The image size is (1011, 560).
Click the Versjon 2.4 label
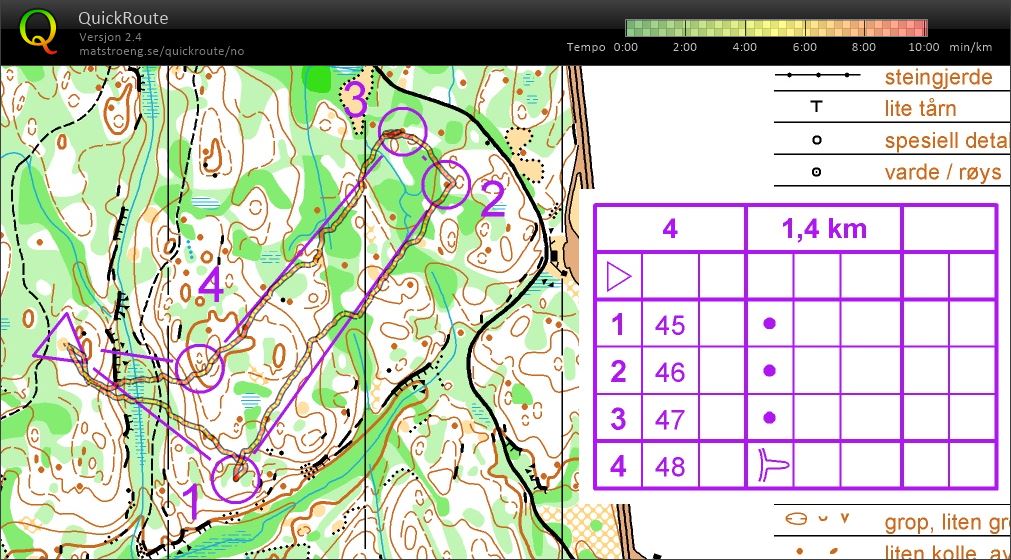[x=110, y=37]
